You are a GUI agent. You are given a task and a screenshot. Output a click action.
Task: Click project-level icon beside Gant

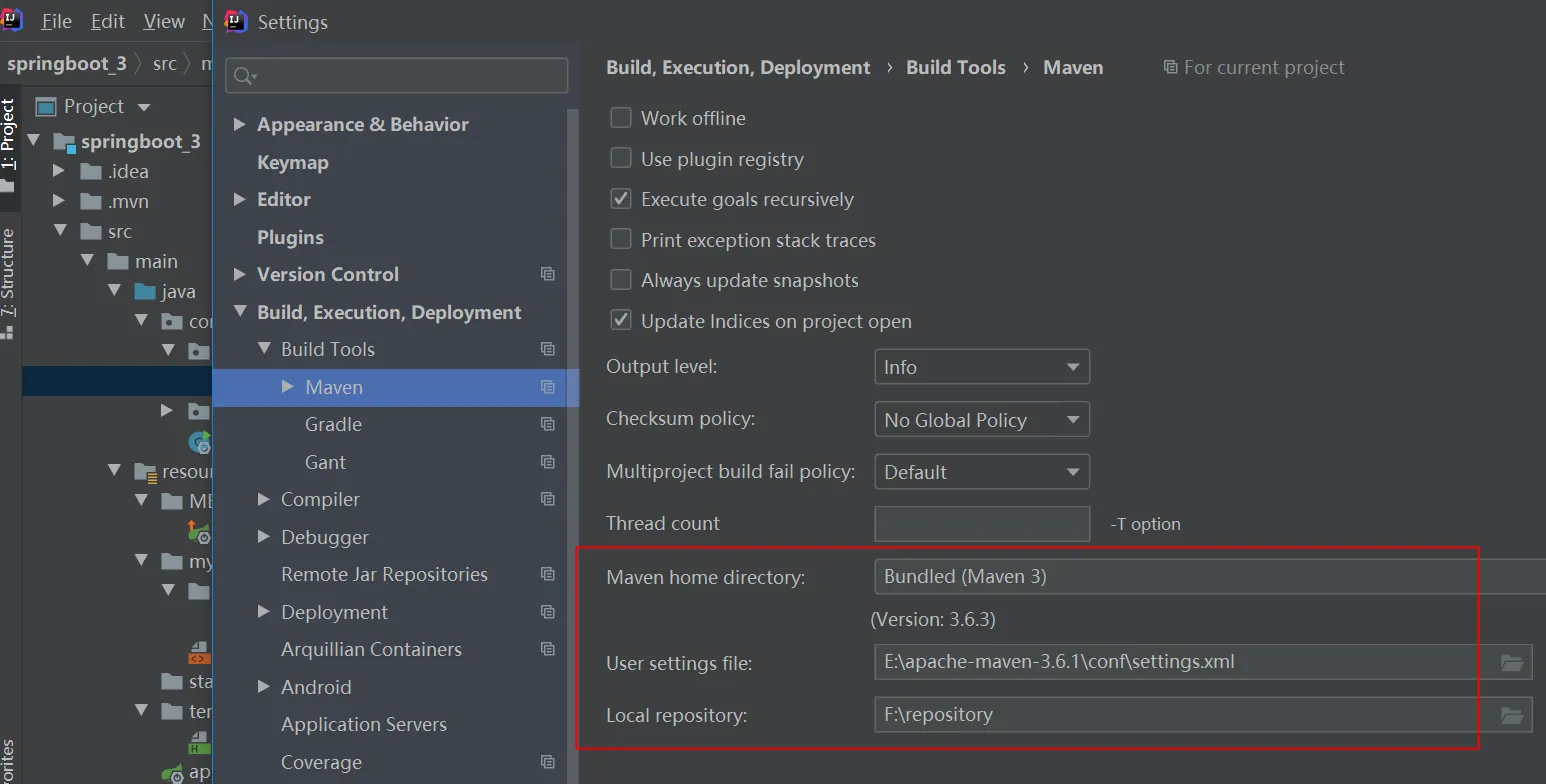(547, 462)
